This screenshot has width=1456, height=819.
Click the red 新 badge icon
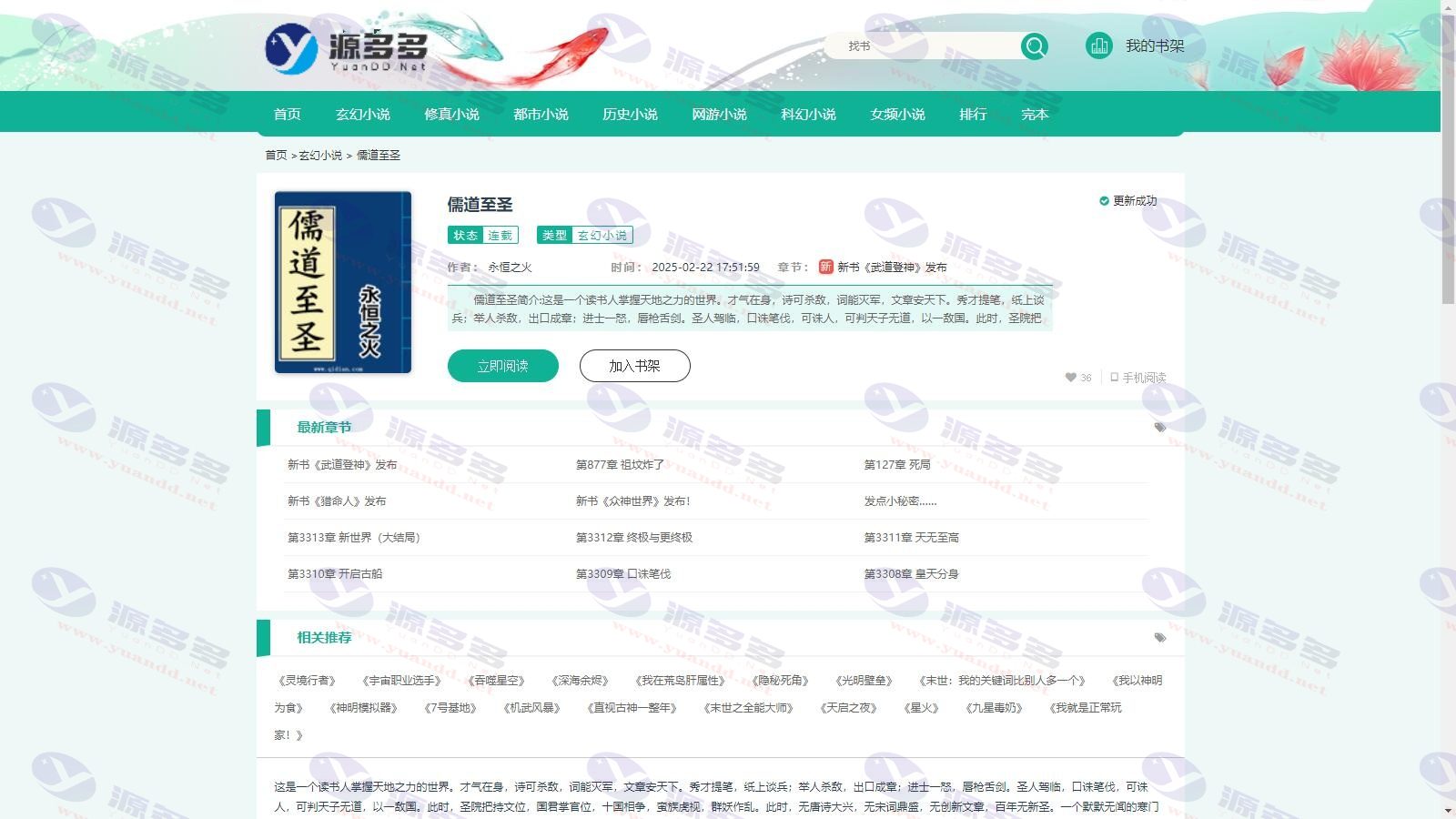tap(825, 267)
